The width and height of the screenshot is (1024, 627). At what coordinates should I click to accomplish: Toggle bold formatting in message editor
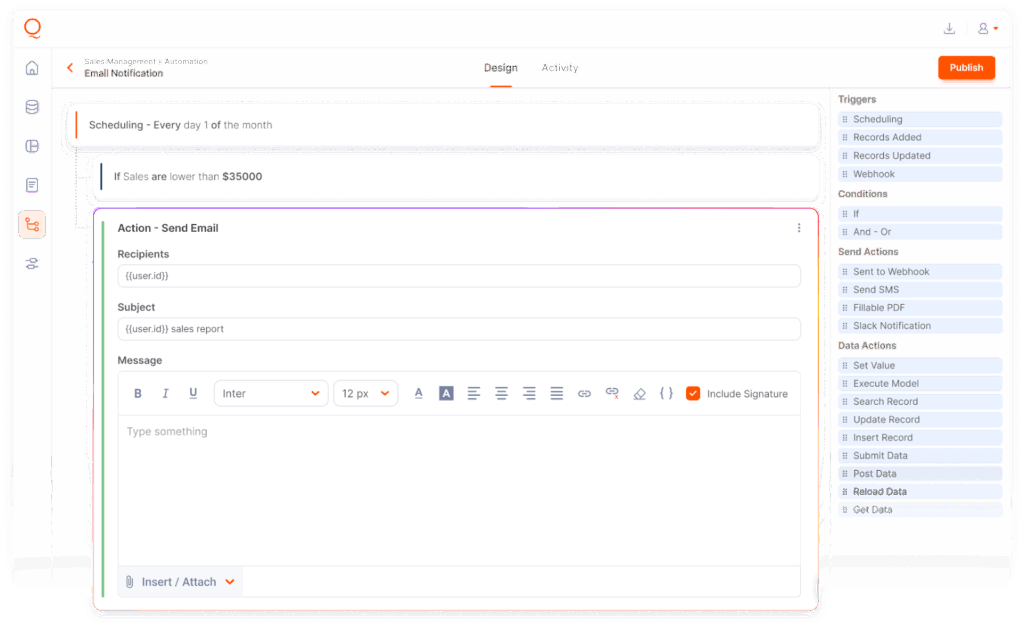[138, 394]
